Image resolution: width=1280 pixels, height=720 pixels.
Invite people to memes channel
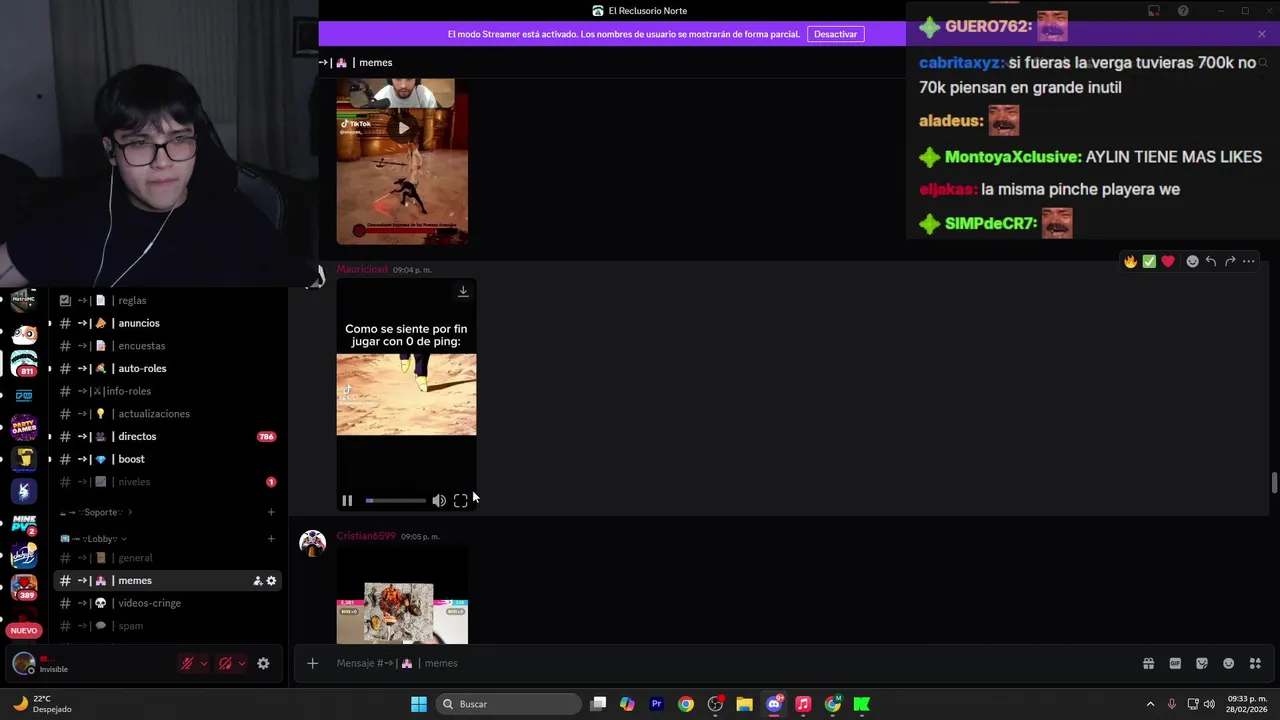pyautogui.click(x=257, y=581)
